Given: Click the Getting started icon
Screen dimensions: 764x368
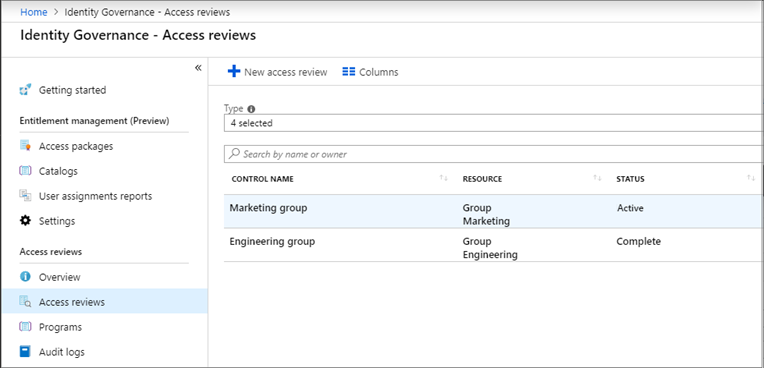Looking at the screenshot, I should point(25,90).
